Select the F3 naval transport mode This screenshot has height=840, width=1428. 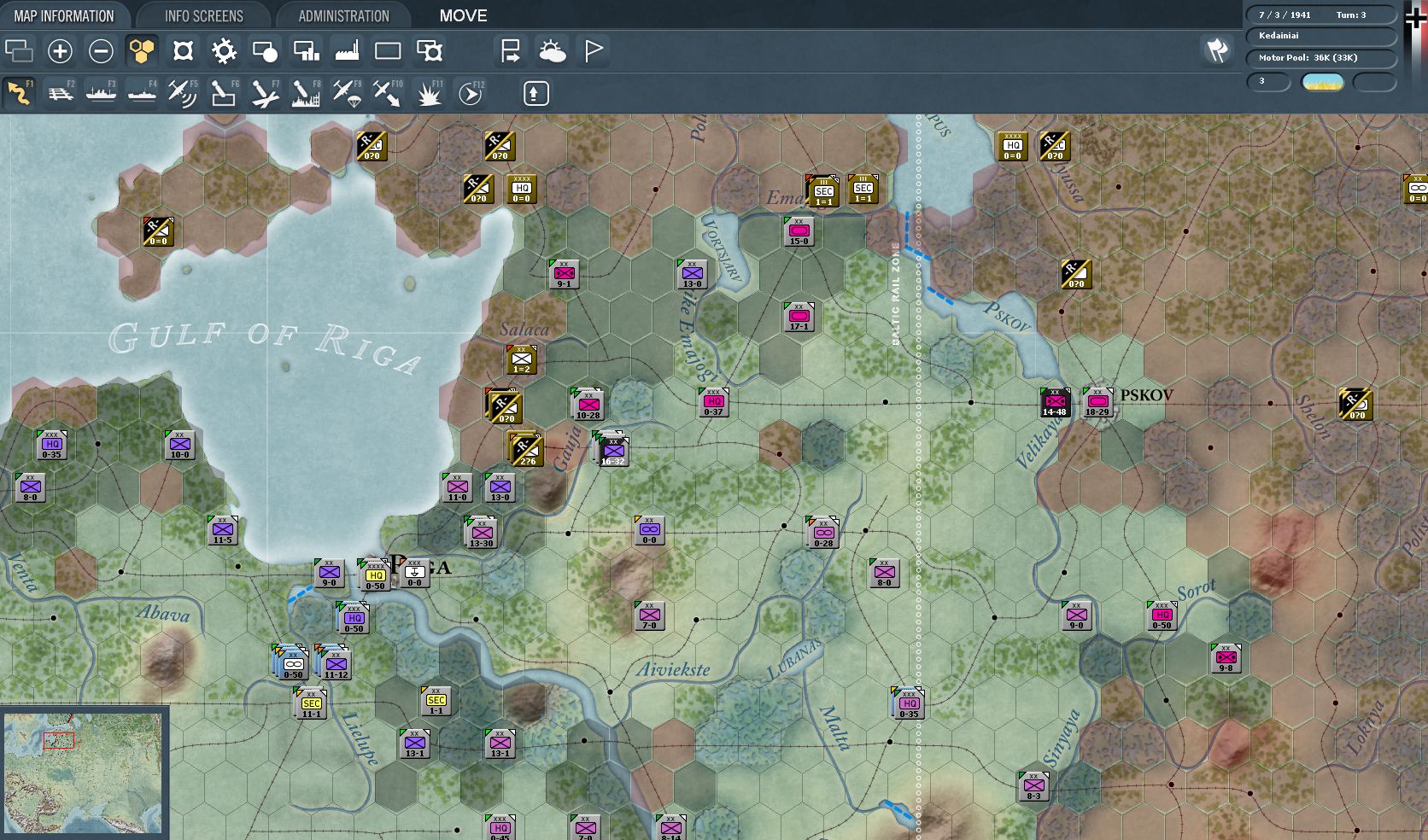click(x=101, y=93)
